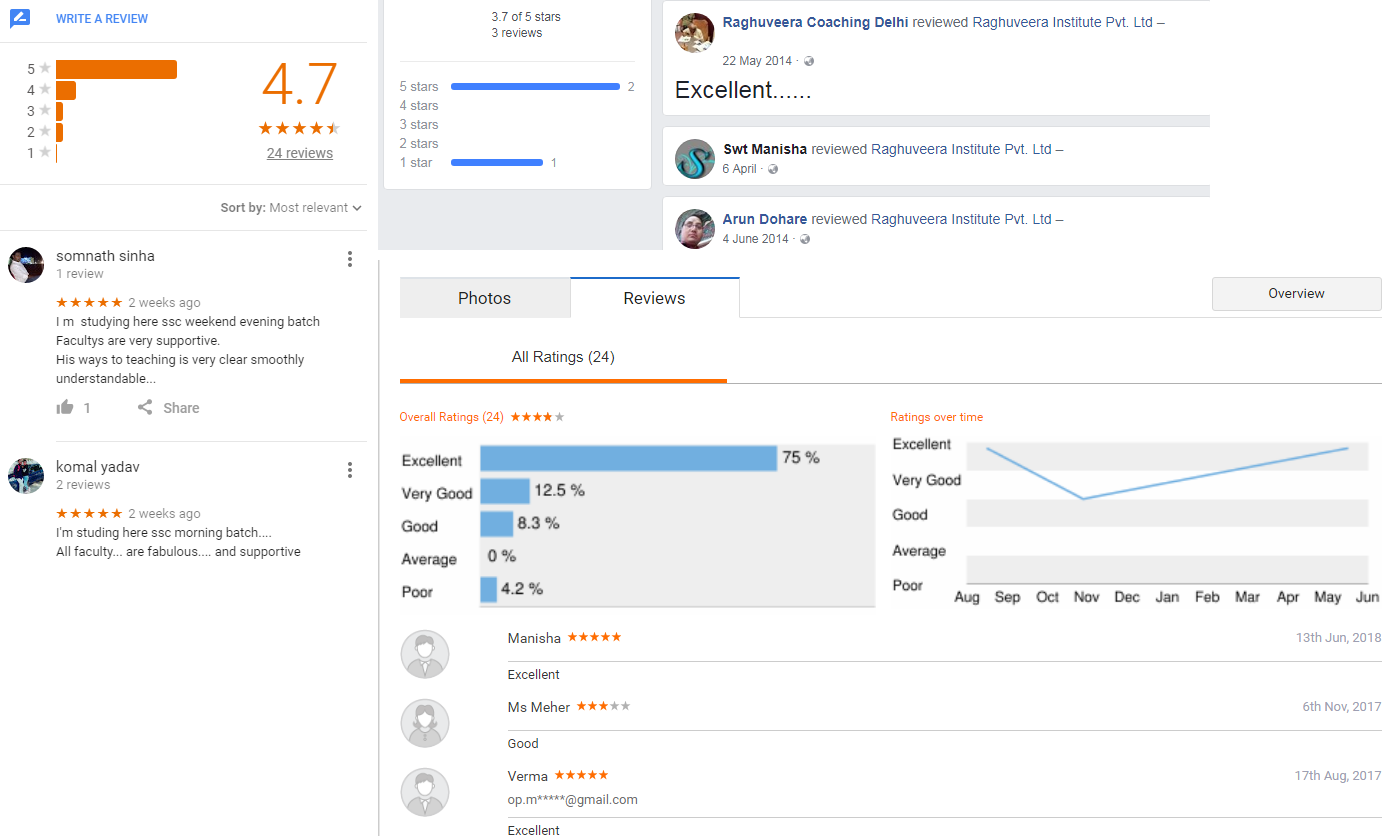The width and height of the screenshot is (1392, 836).
Task: Click the date 17th Aug, 2017
Action: point(1338,776)
